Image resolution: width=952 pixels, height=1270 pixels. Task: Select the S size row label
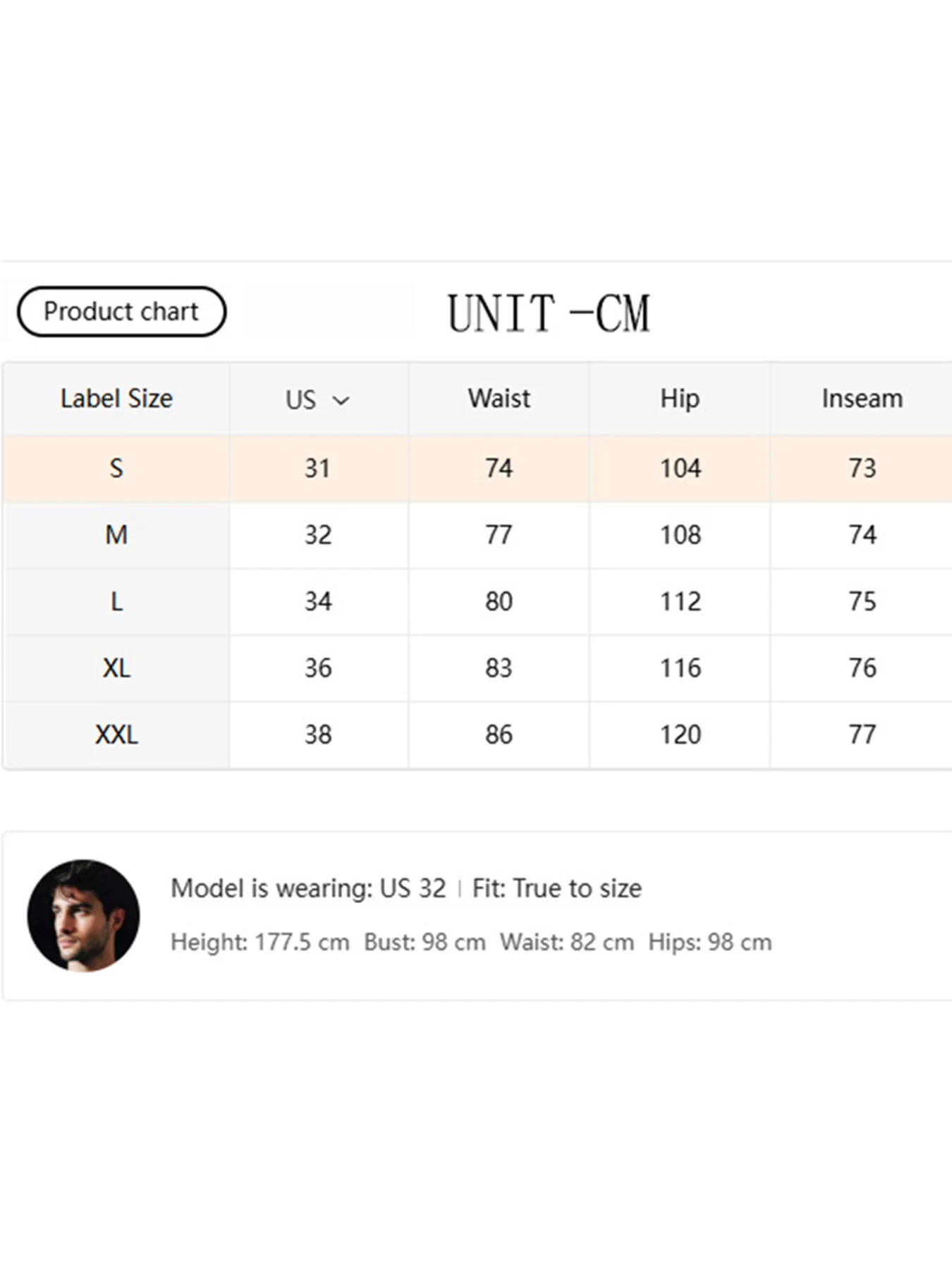(x=116, y=468)
